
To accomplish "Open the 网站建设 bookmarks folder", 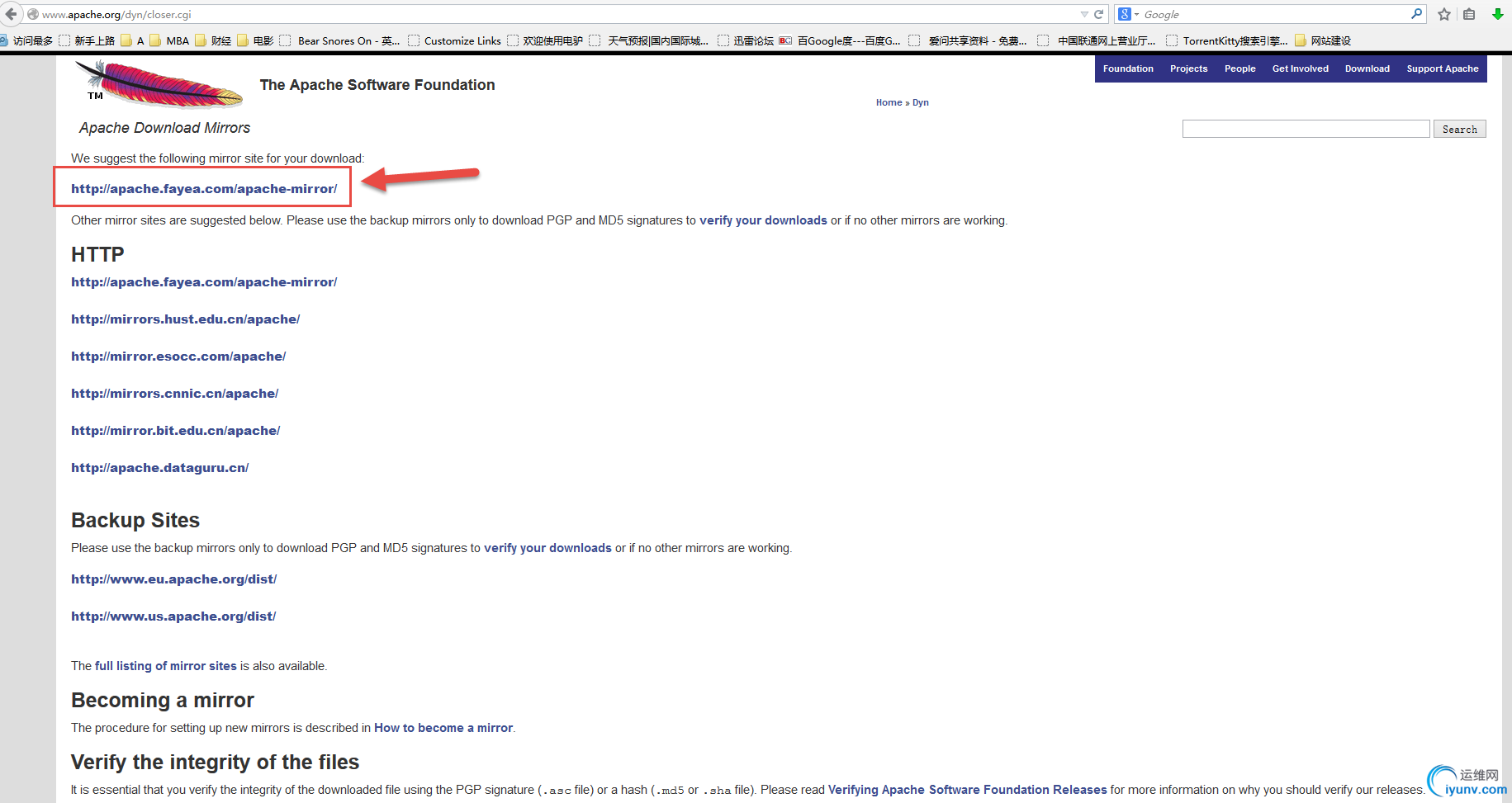I will (x=1324, y=40).
